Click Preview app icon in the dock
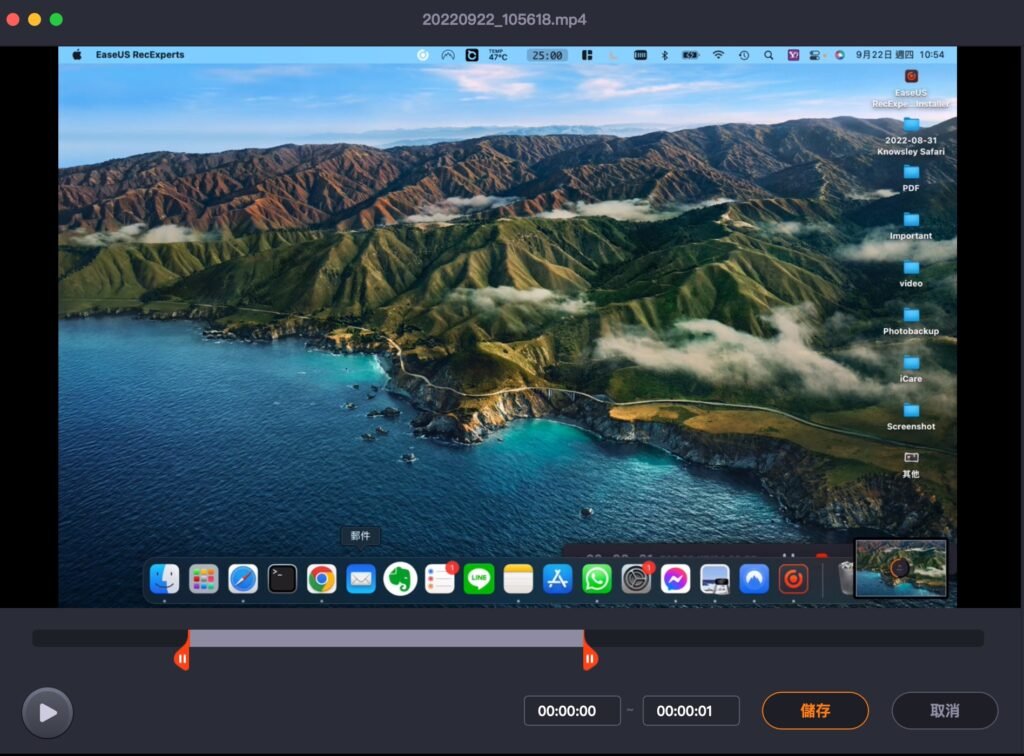Screen dimensions: 1024x756 click(714, 578)
